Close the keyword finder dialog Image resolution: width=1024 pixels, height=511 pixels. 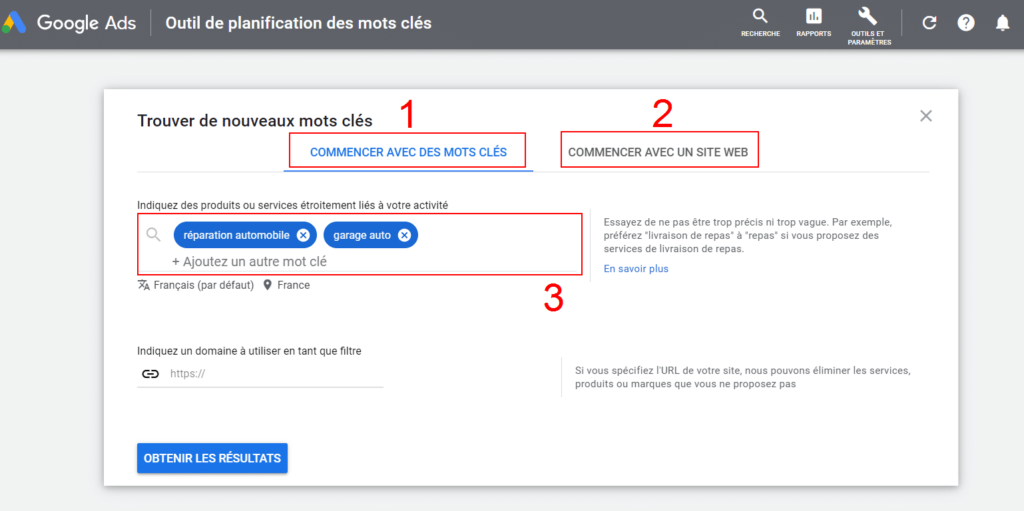pos(926,116)
